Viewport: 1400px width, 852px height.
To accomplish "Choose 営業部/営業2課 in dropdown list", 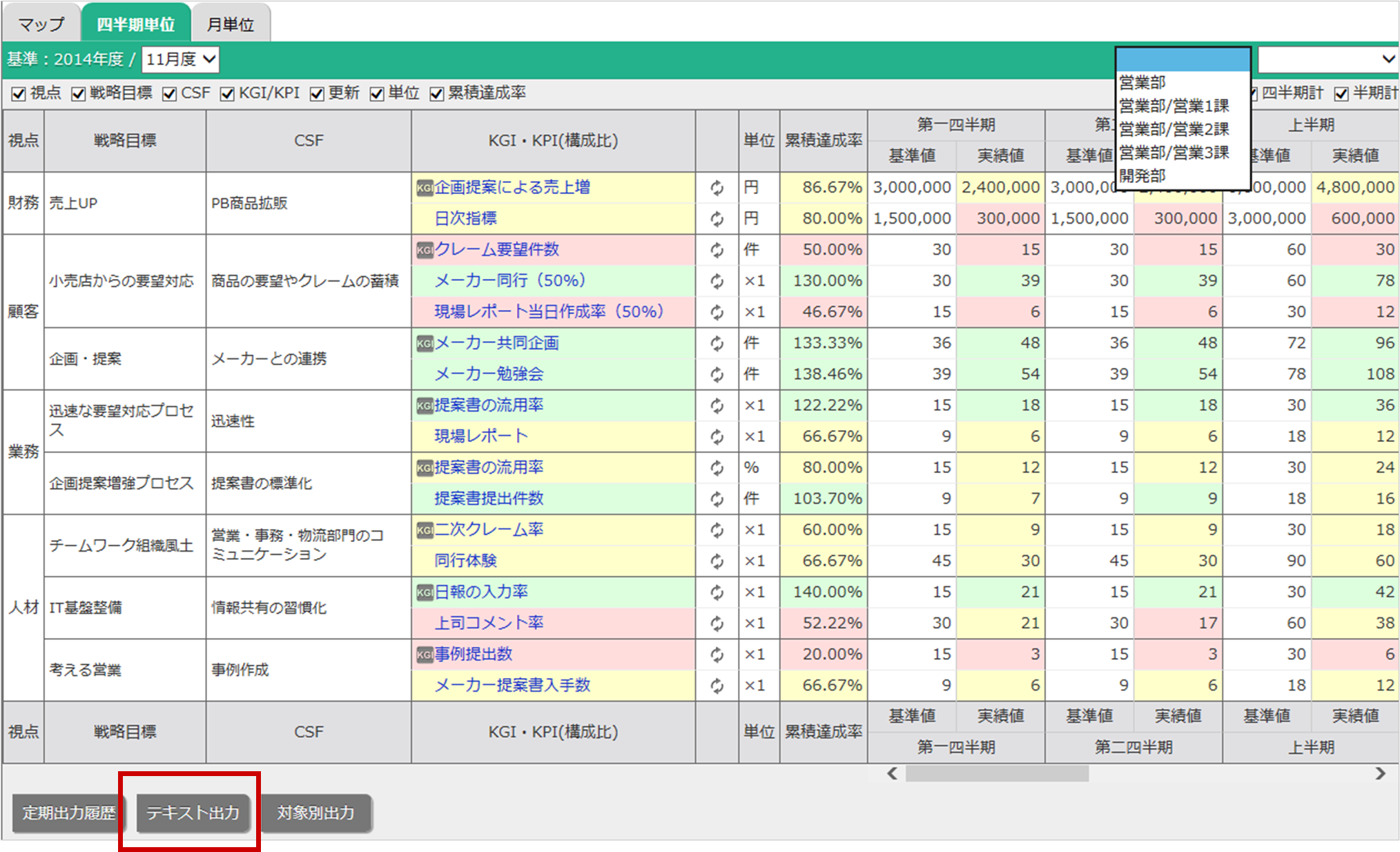I will tap(1183, 129).
